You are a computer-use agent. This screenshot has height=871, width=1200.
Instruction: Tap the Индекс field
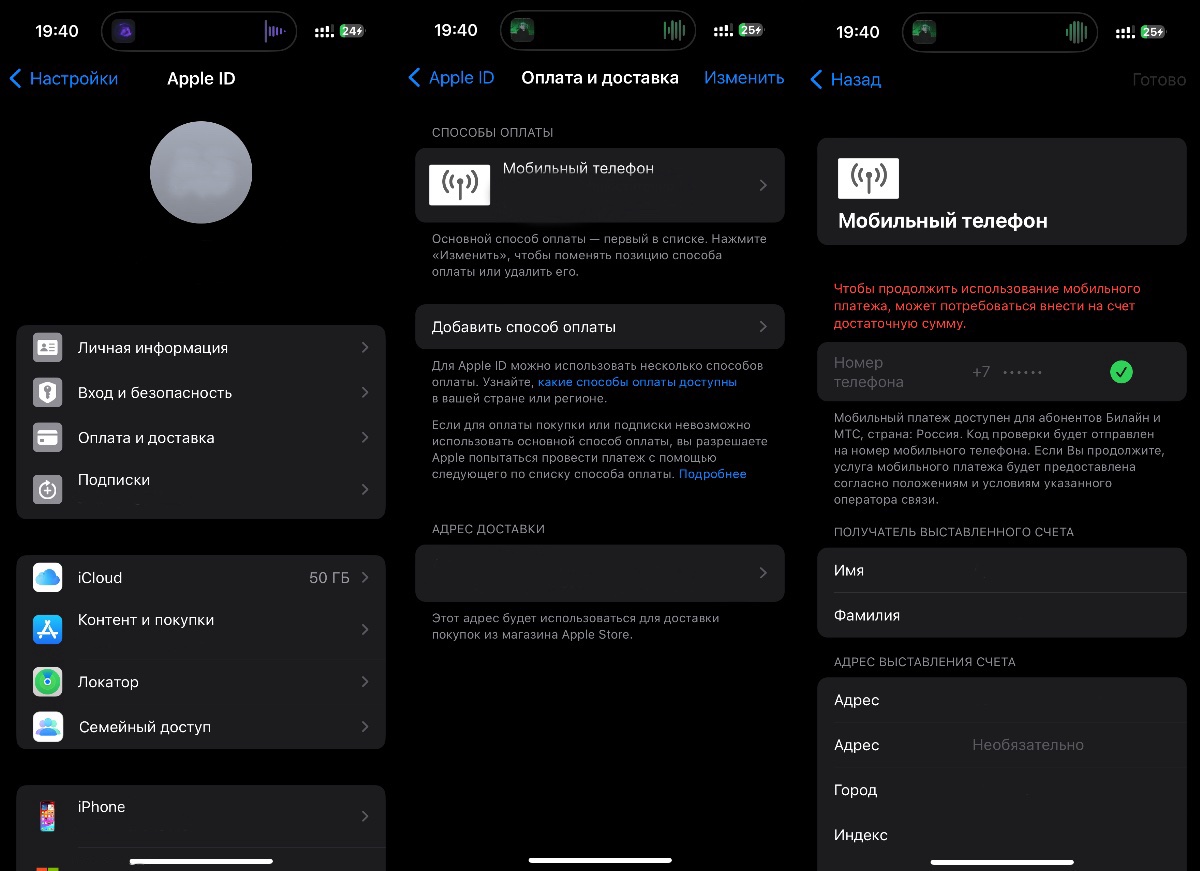[x=1002, y=835]
